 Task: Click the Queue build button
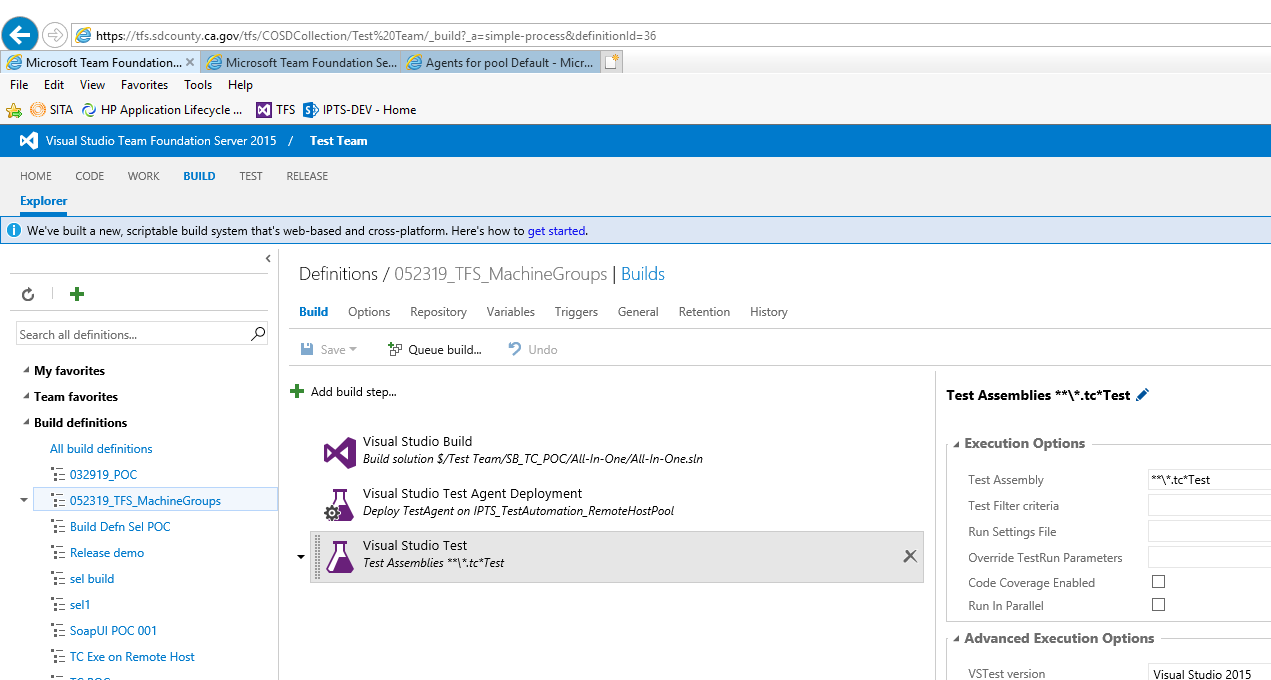click(x=434, y=350)
